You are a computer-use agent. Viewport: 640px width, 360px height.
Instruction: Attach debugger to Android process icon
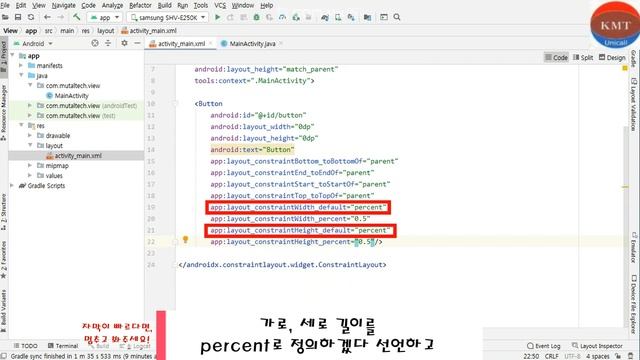click(x=296, y=17)
